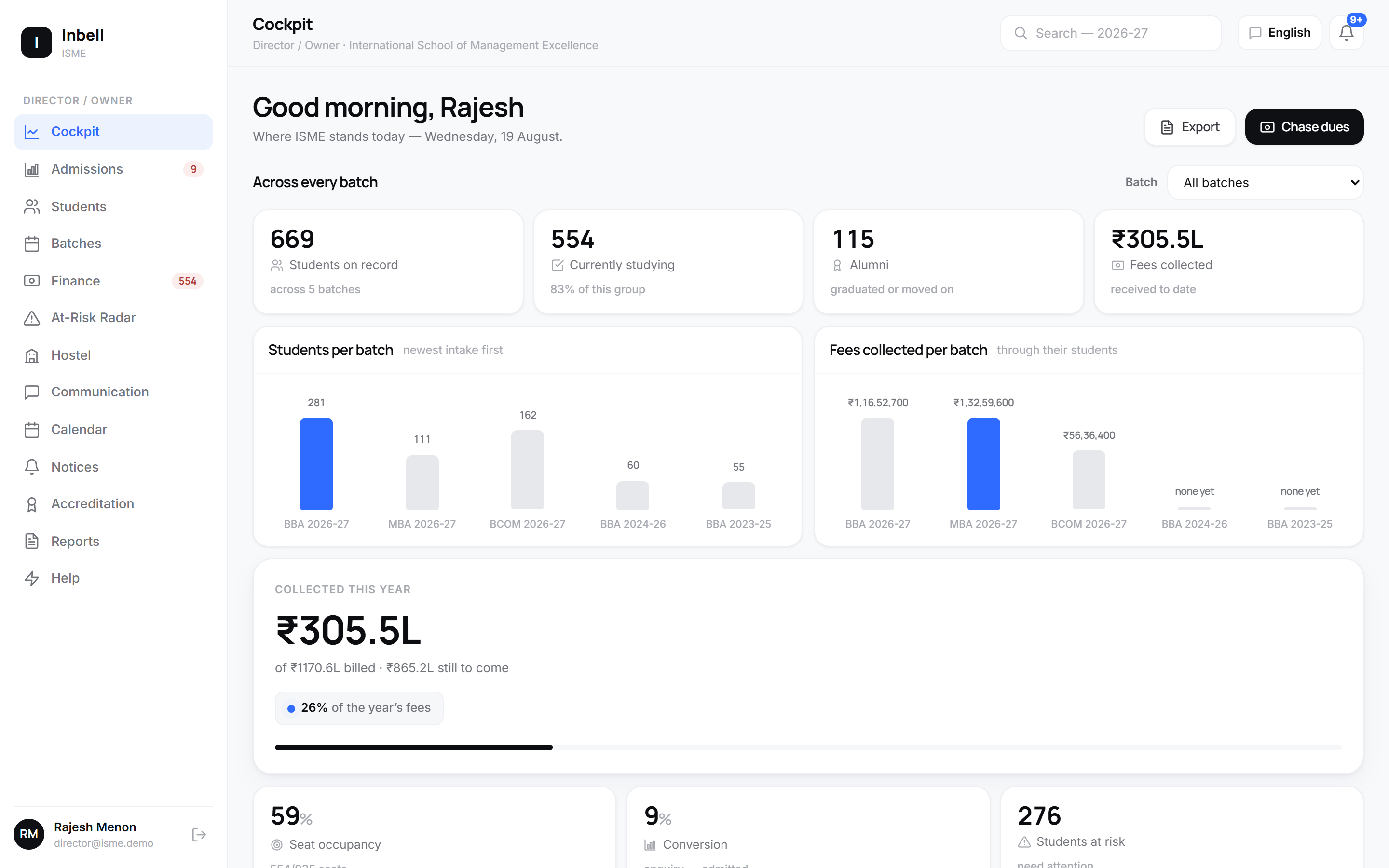Image resolution: width=1389 pixels, height=868 pixels.
Task: Click the logout icon beside Rajesh Menon
Action: 199,834
